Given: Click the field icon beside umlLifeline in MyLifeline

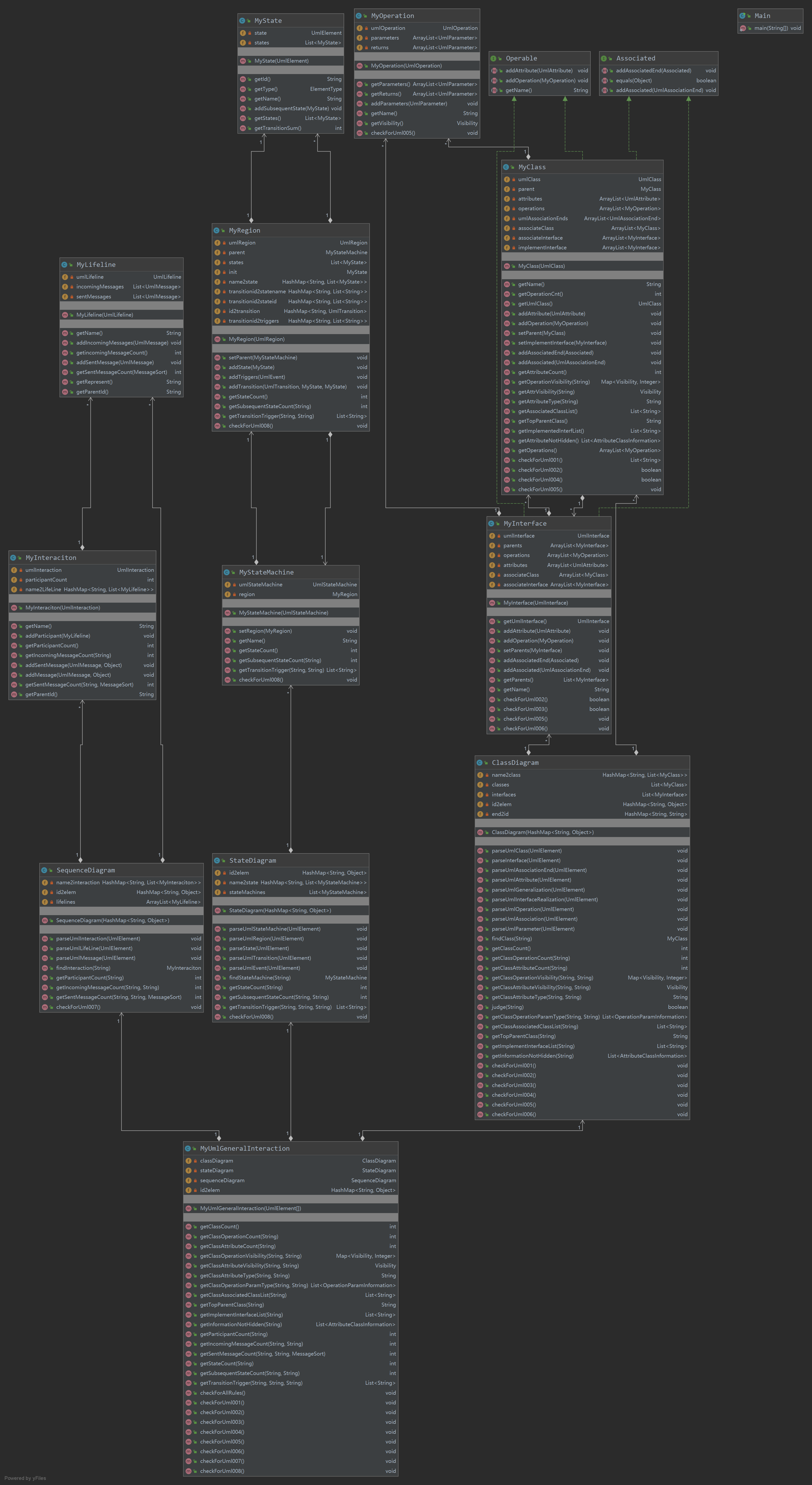Looking at the screenshot, I should click(x=65, y=277).
